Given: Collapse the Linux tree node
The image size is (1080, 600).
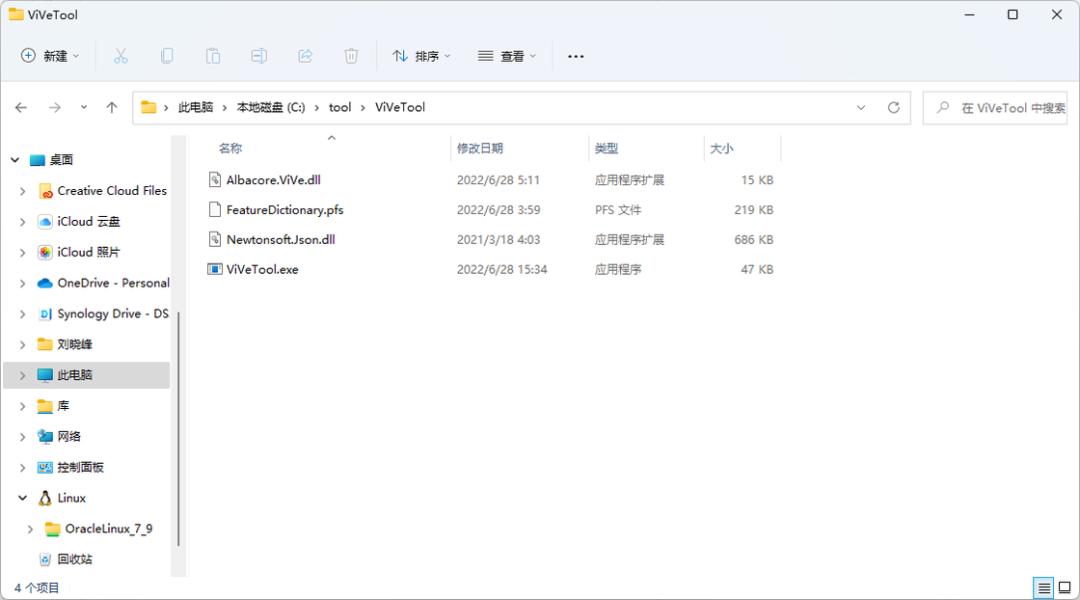Looking at the screenshot, I should (23, 498).
